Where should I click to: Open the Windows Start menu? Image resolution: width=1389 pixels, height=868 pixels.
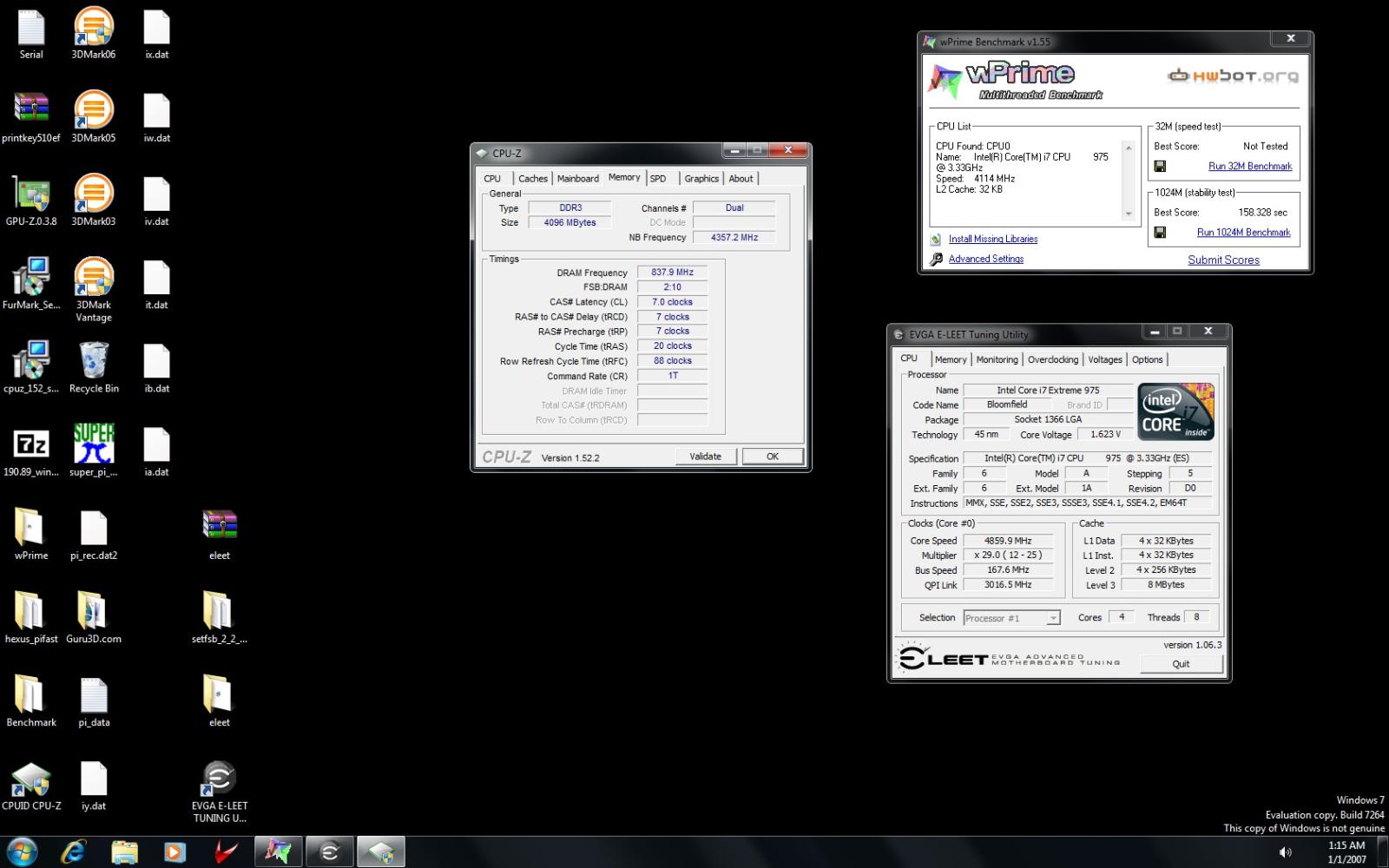22,852
